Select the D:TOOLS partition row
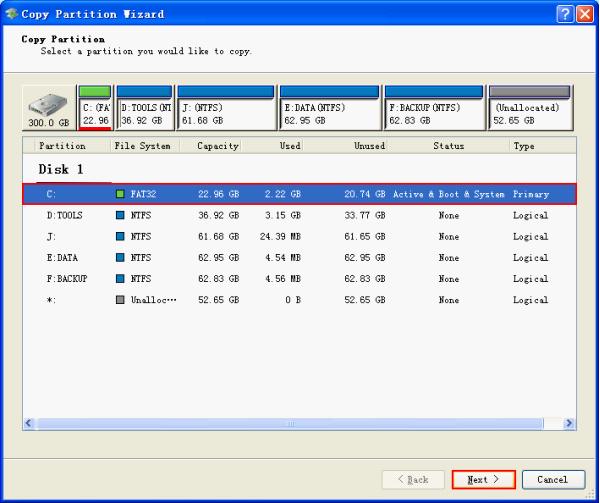This screenshot has height=503, width=600. tap(299, 215)
